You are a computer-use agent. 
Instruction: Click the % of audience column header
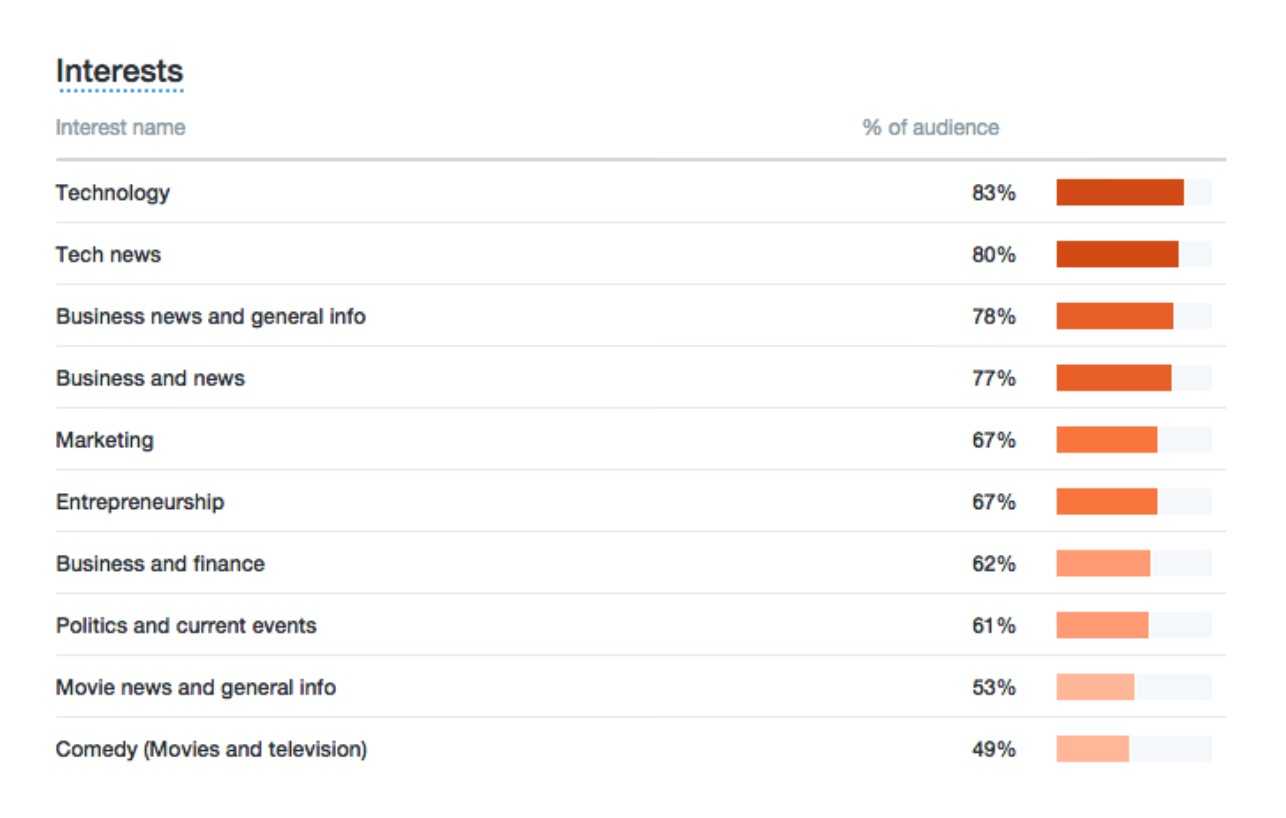click(930, 127)
